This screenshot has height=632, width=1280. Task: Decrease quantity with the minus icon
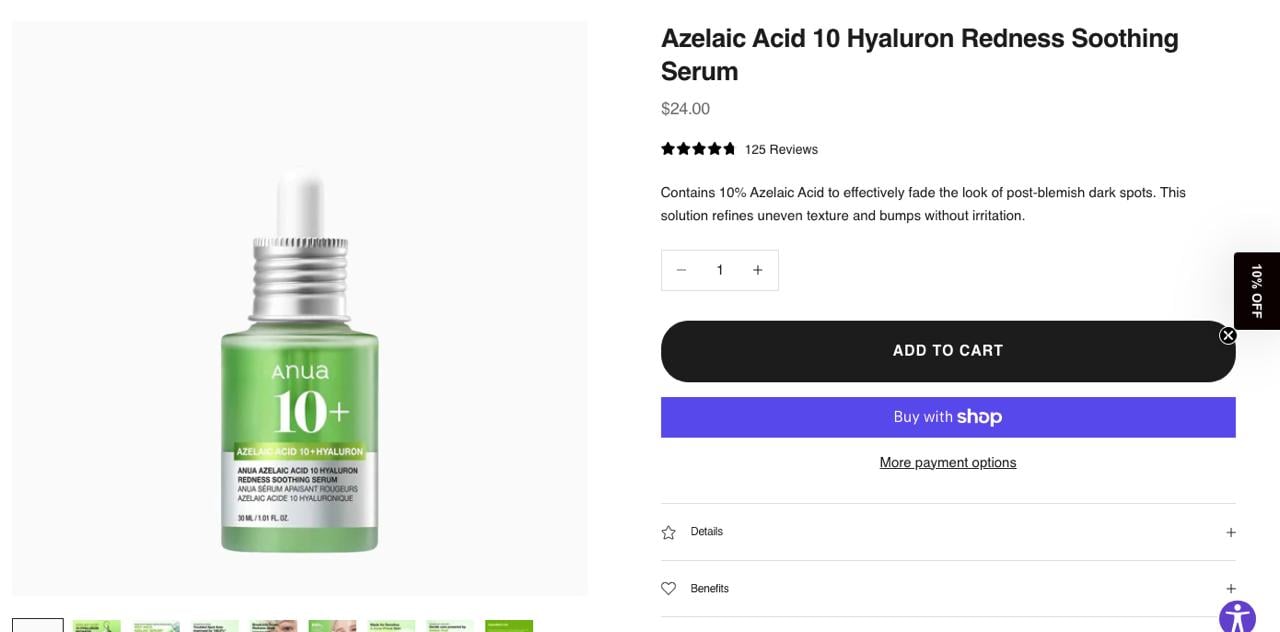[681, 270]
